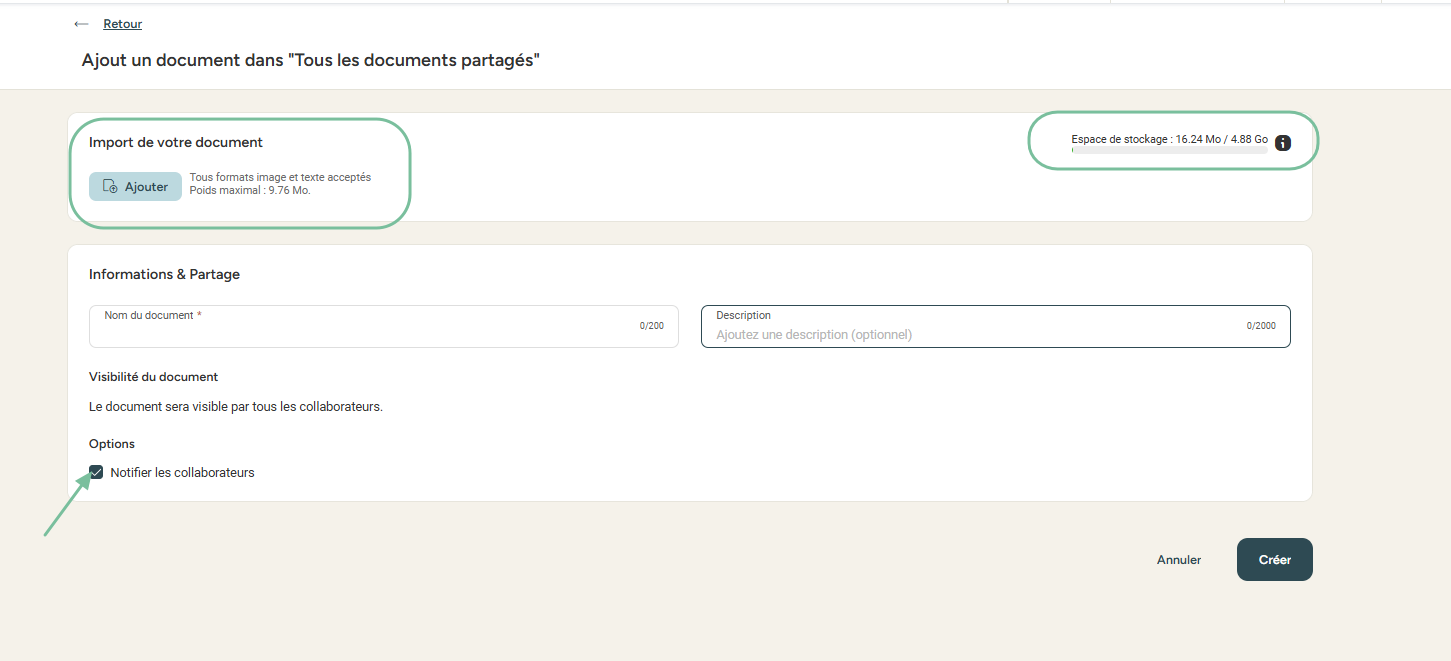Click the Espace de stockage label

pyautogui.click(x=1169, y=139)
